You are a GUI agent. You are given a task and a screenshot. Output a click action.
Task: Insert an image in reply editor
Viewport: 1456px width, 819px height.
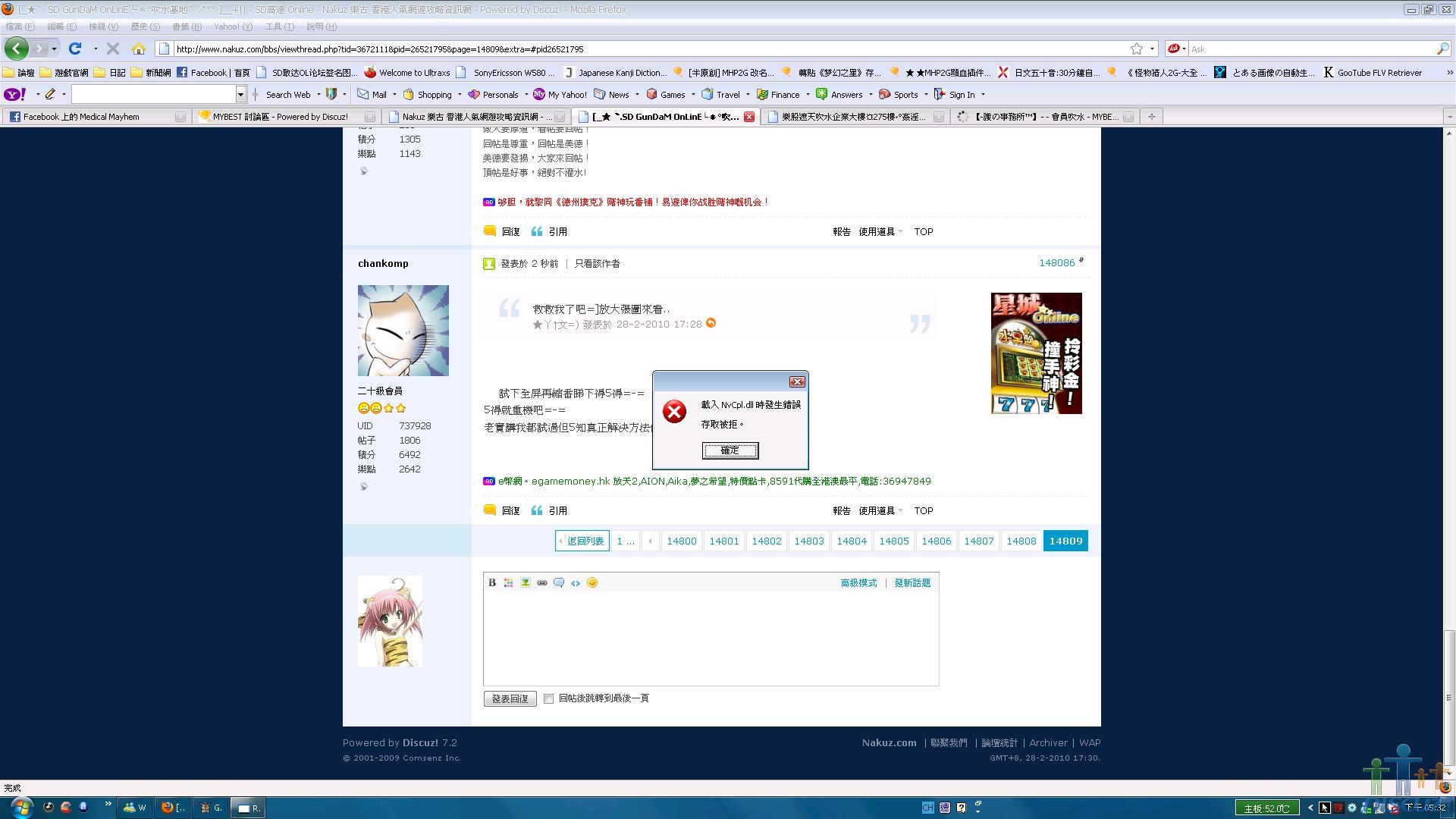(x=526, y=582)
